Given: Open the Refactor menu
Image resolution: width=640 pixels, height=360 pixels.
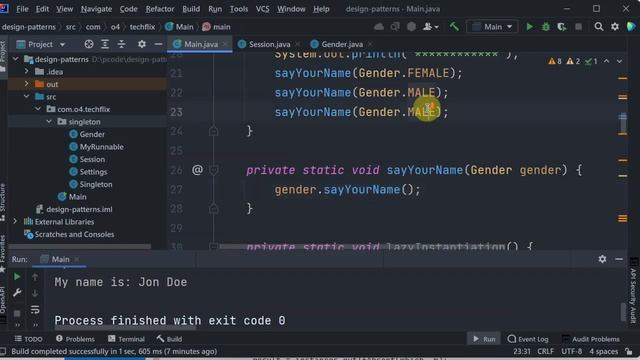Looking at the screenshot, I should 160,9.
